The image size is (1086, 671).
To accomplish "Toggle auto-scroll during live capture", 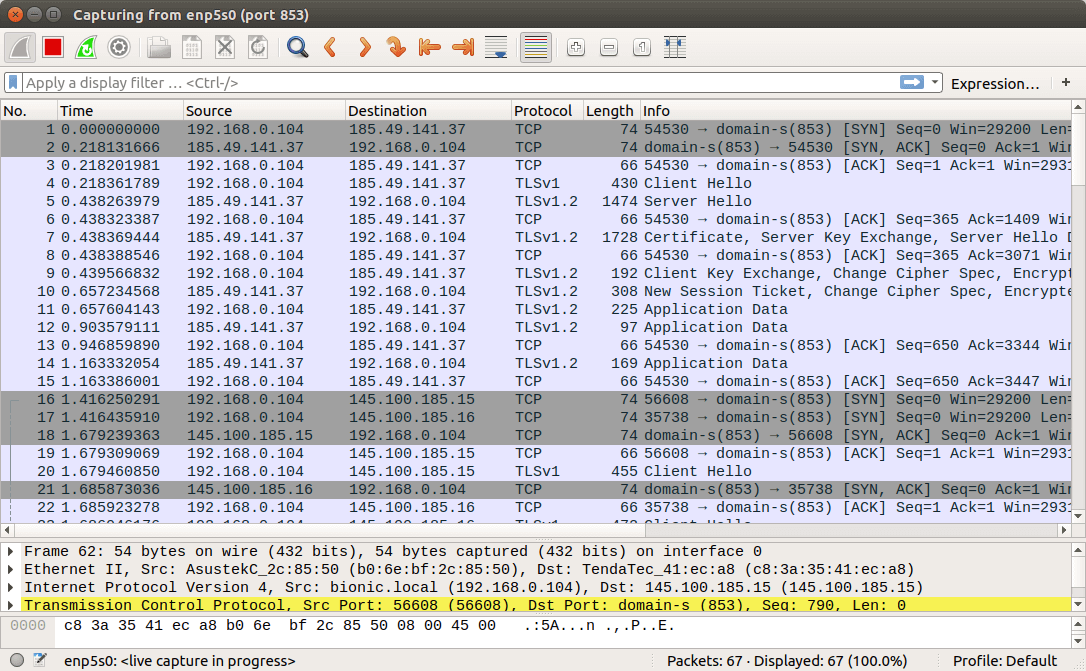I will pos(495,47).
